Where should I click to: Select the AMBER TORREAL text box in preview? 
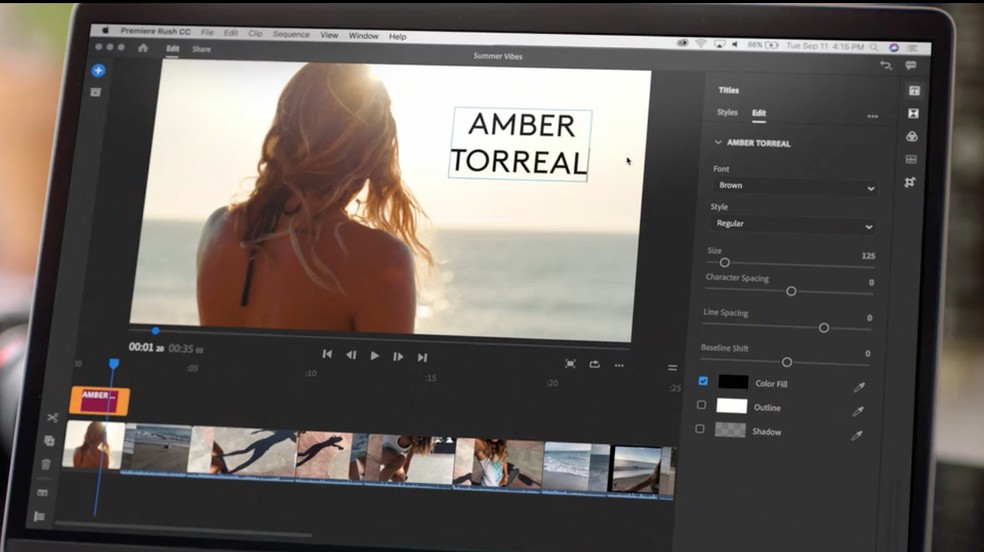tap(520, 144)
